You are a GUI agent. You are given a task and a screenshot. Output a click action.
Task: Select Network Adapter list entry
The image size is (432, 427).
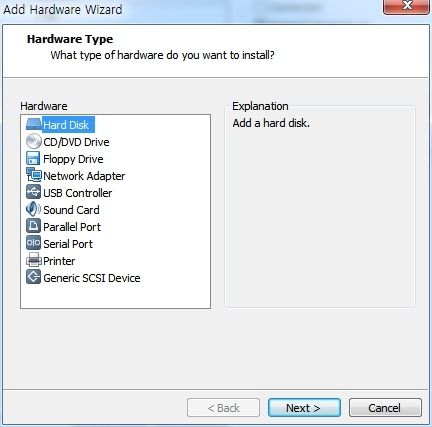tap(84, 176)
